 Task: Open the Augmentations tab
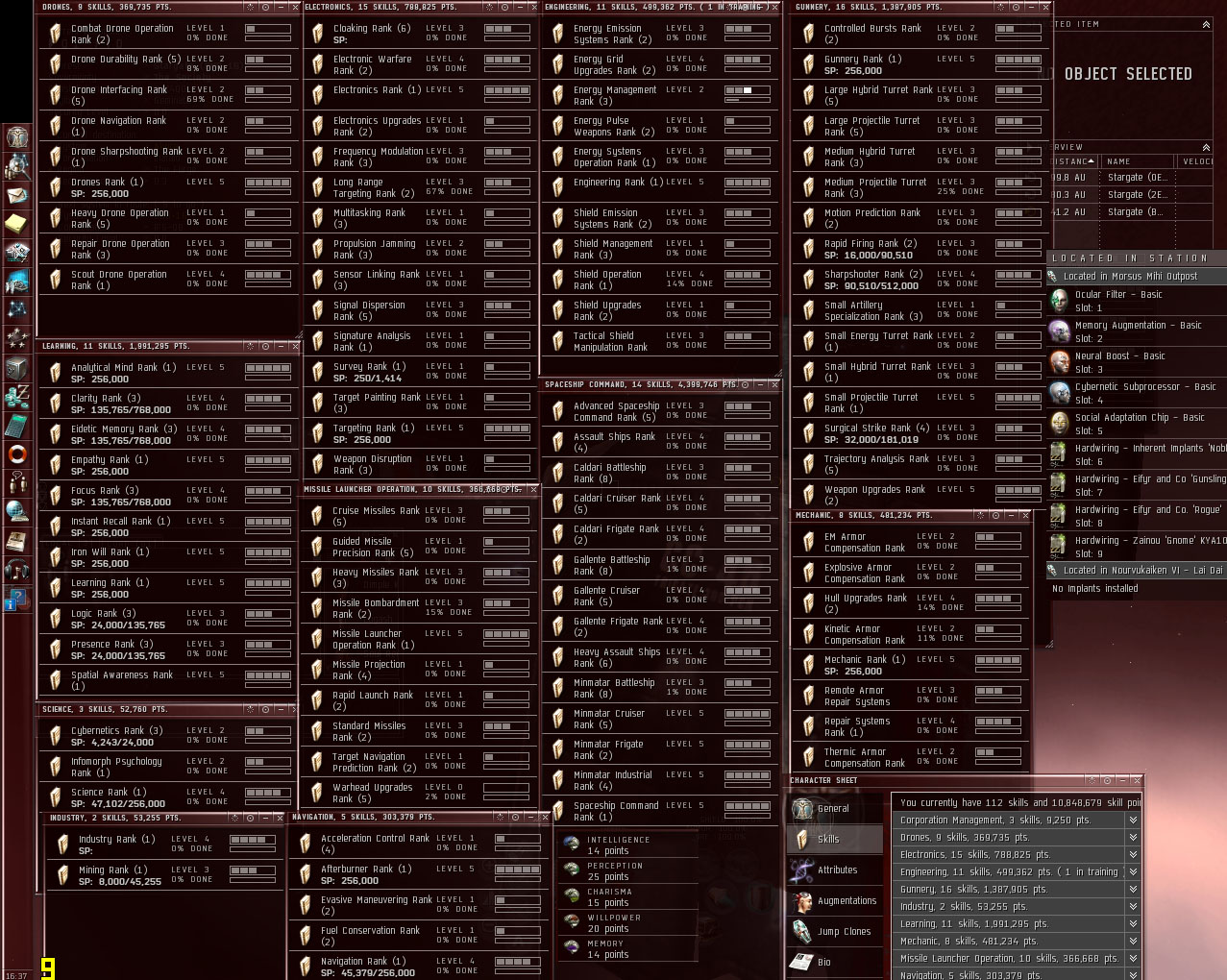835,900
